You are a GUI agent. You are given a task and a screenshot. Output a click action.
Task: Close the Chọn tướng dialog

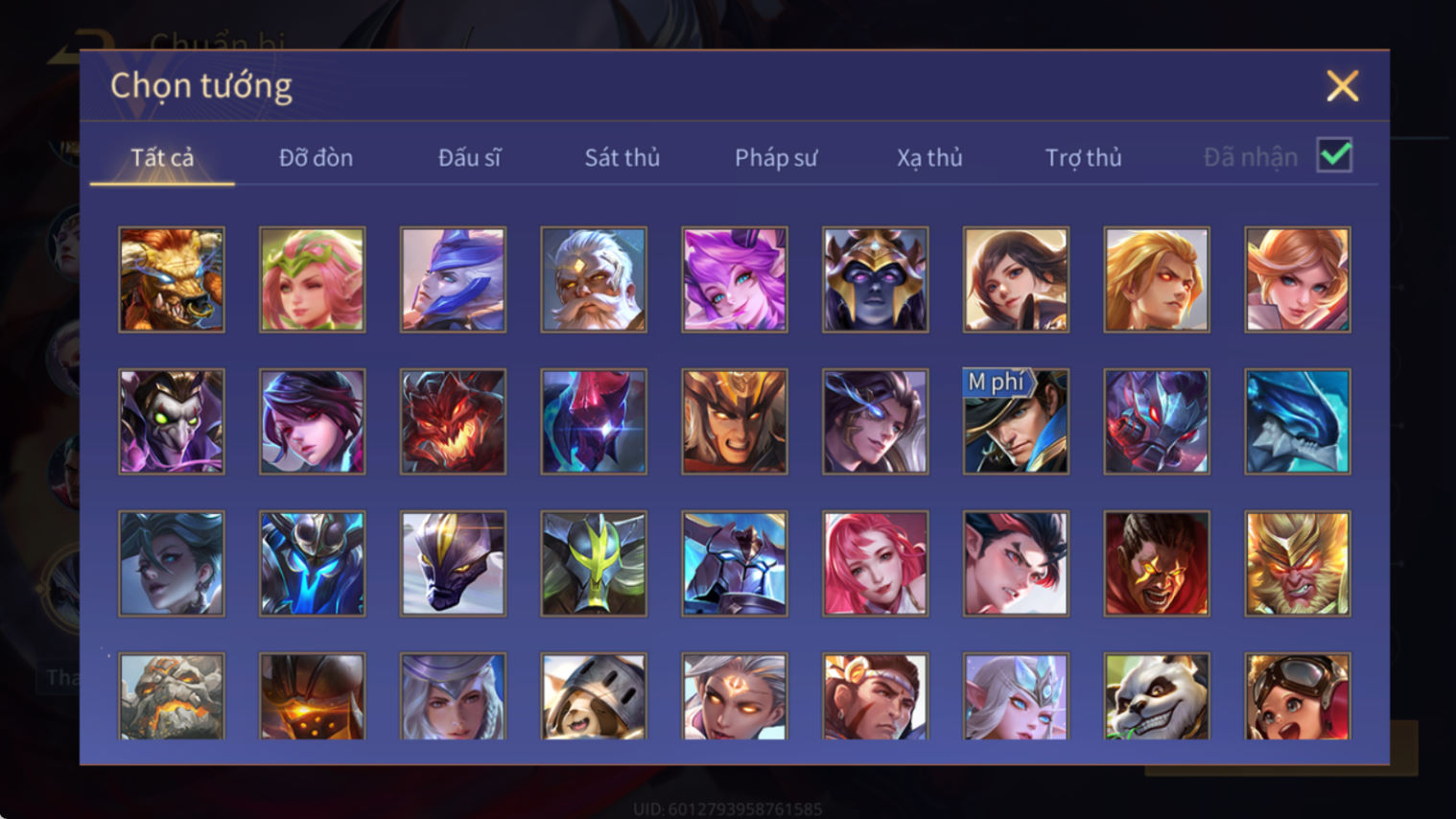pos(1342,86)
